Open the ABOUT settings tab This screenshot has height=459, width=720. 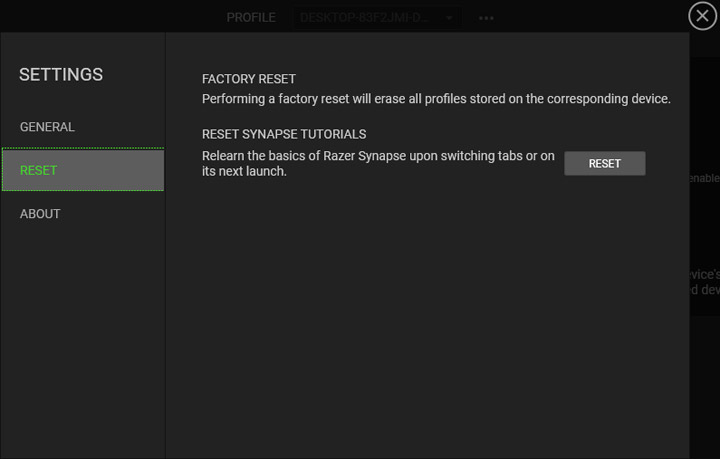pos(40,214)
